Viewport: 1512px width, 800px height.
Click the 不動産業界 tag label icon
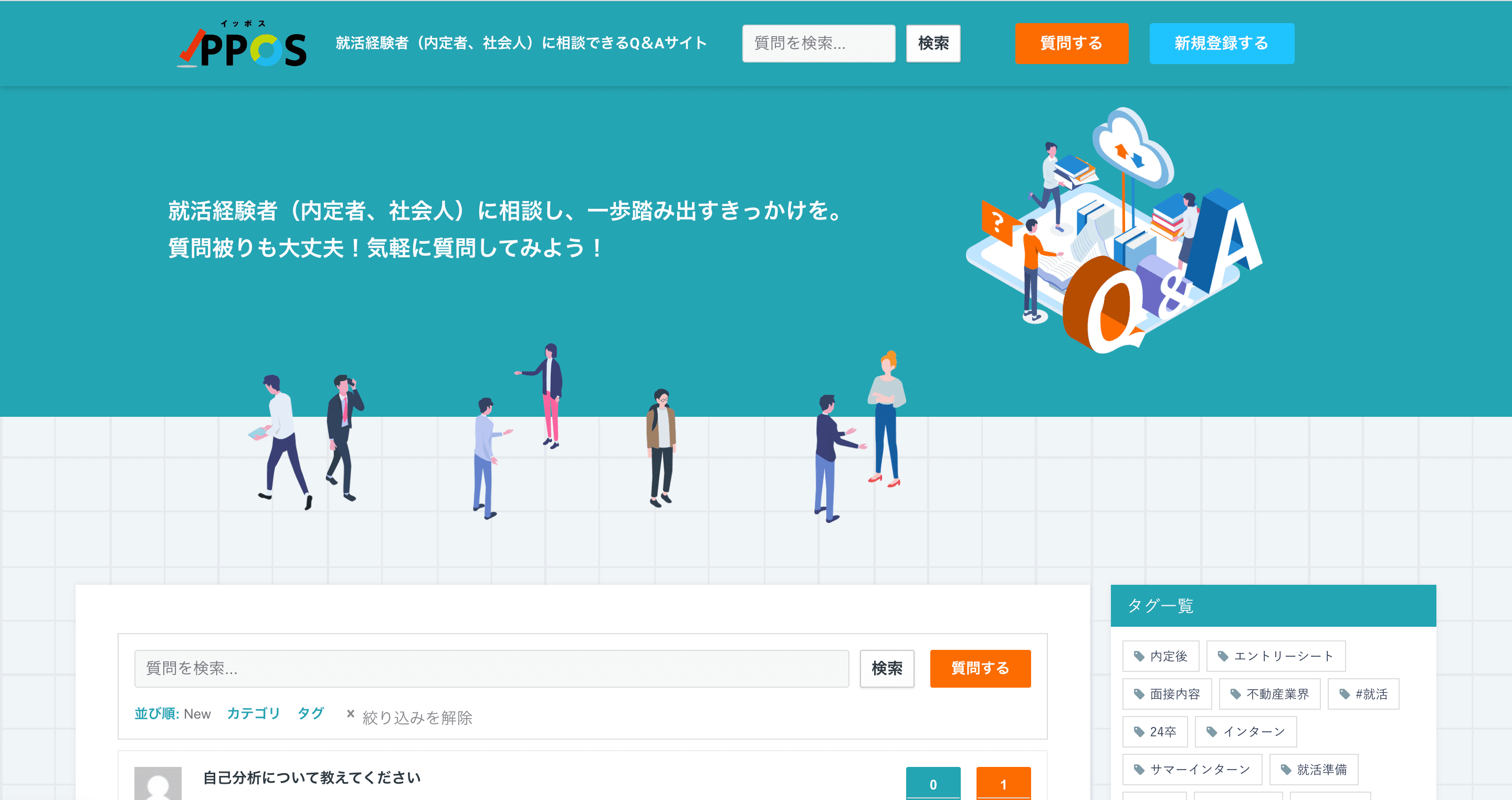tap(1235, 694)
